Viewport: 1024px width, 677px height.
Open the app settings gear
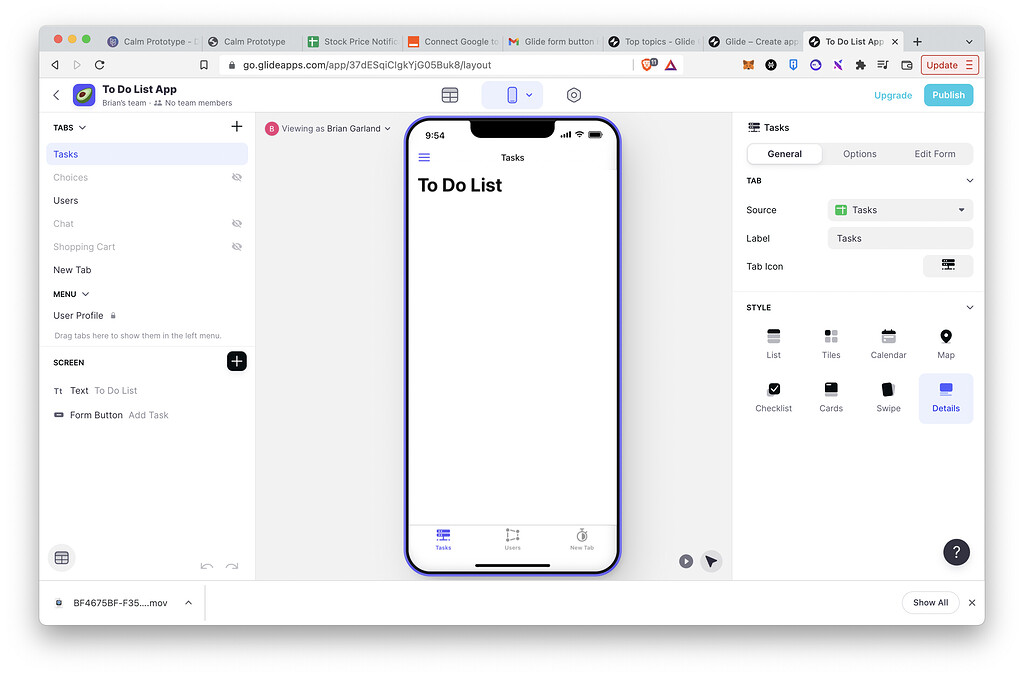pyautogui.click(x=573, y=95)
